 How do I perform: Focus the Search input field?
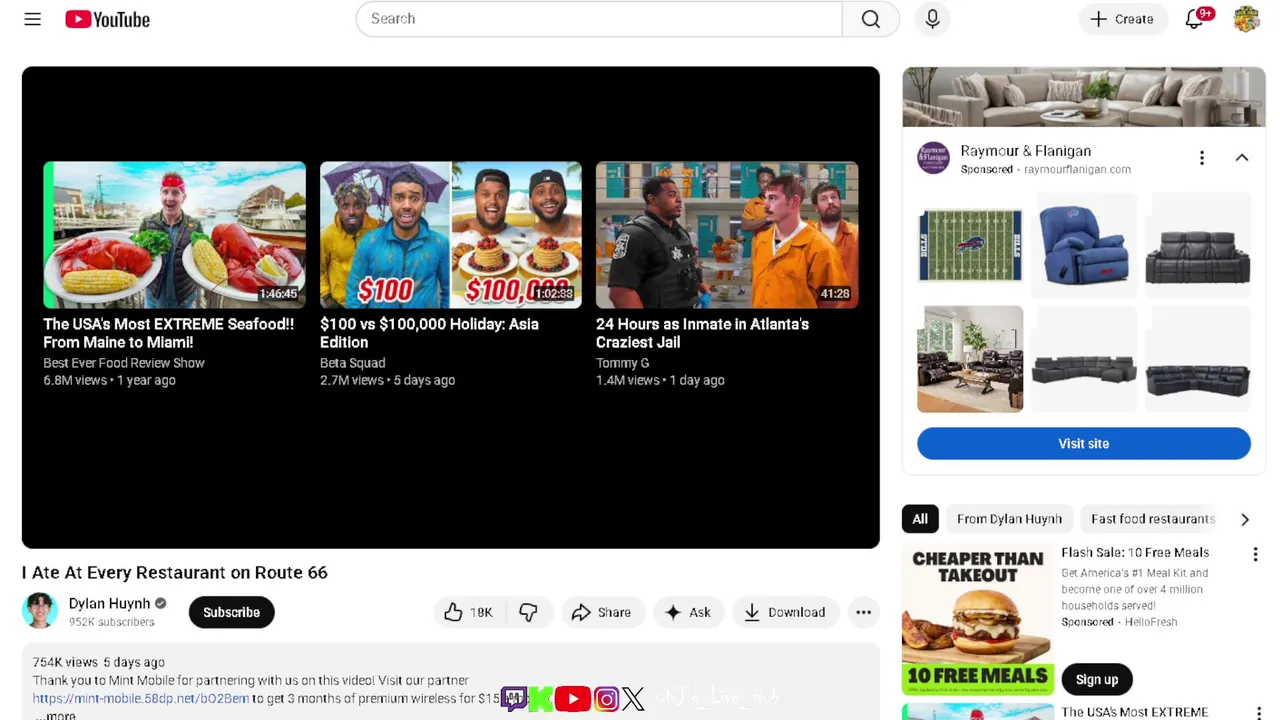pos(599,19)
